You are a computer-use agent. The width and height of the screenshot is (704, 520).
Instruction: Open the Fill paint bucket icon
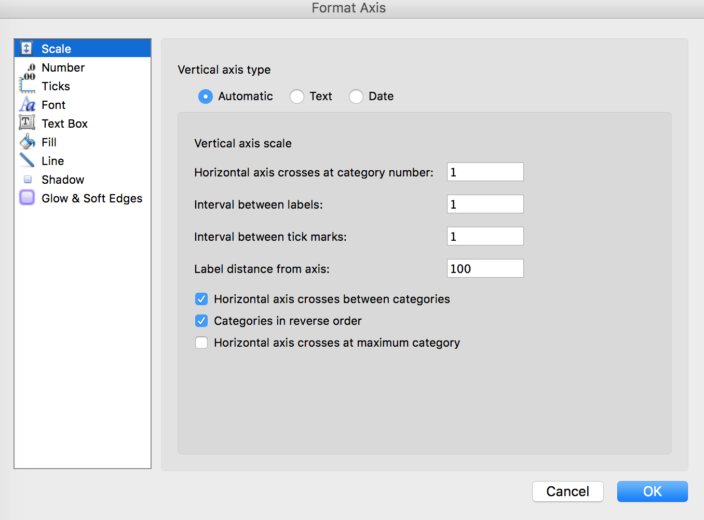27,141
